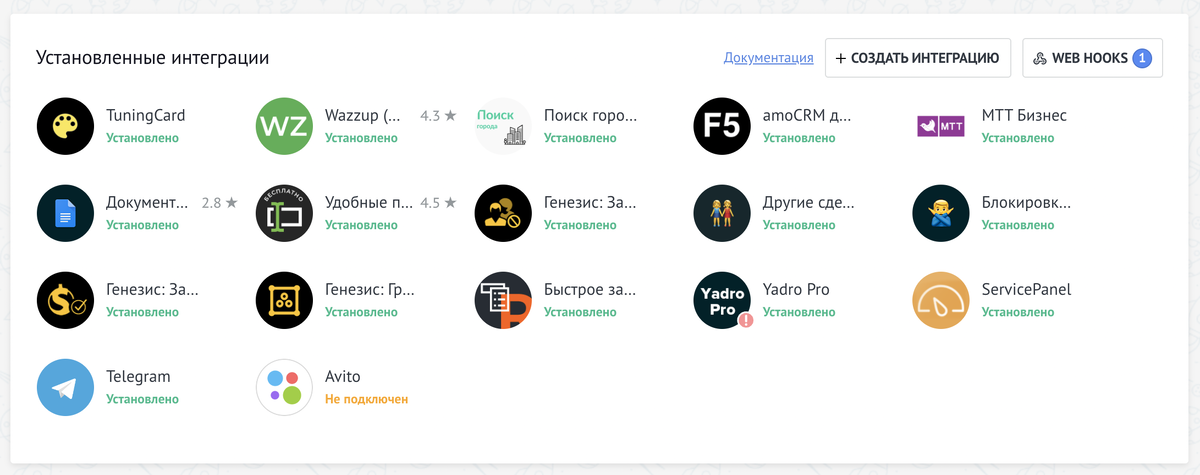The width and height of the screenshot is (1200, 475).
Task: Select the TuningCard title text
Action: coord(146,115)
